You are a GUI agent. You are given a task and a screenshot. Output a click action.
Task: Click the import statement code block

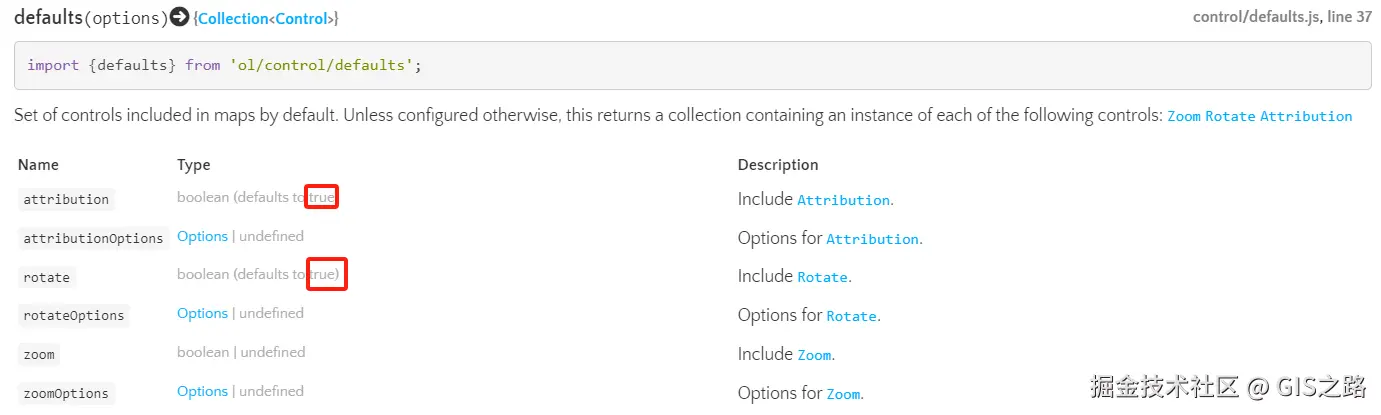pyautogui.click(x=692, y=65)
